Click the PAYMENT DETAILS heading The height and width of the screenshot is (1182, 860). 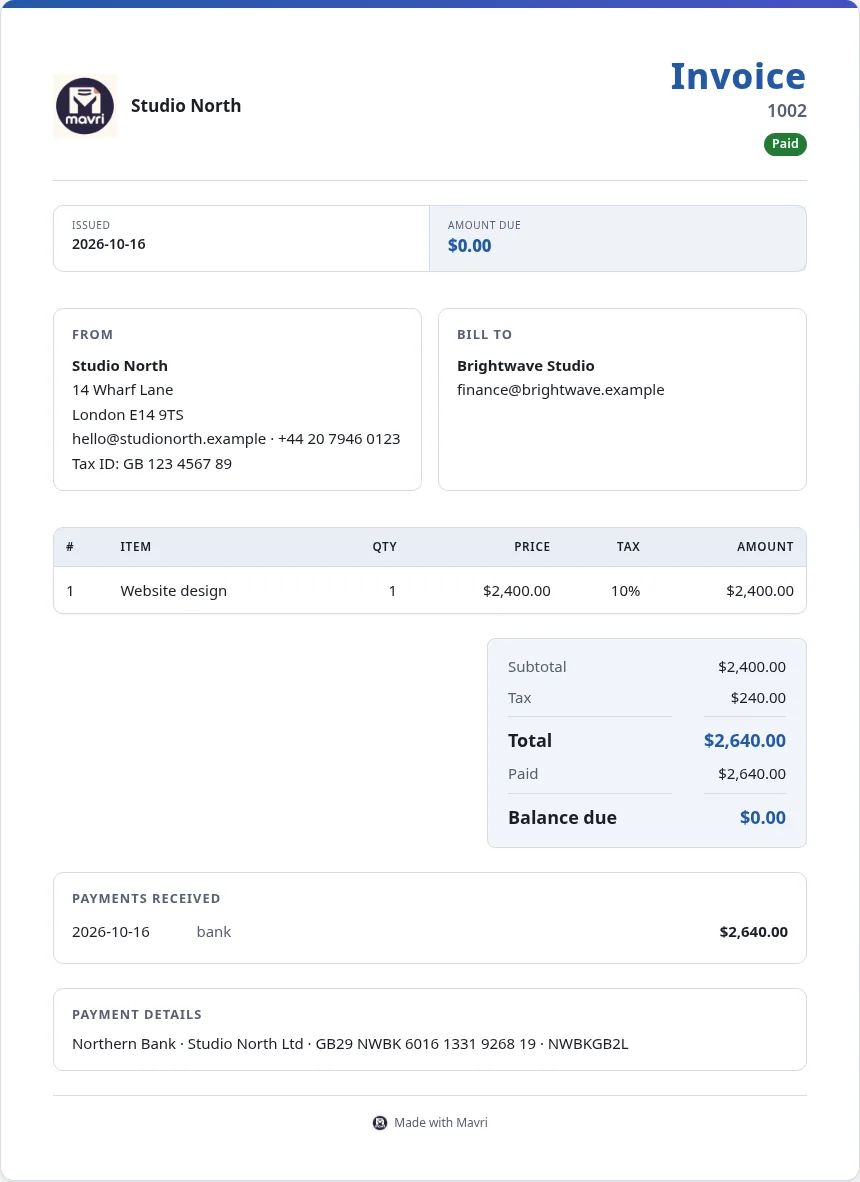tap(137, 1015)
